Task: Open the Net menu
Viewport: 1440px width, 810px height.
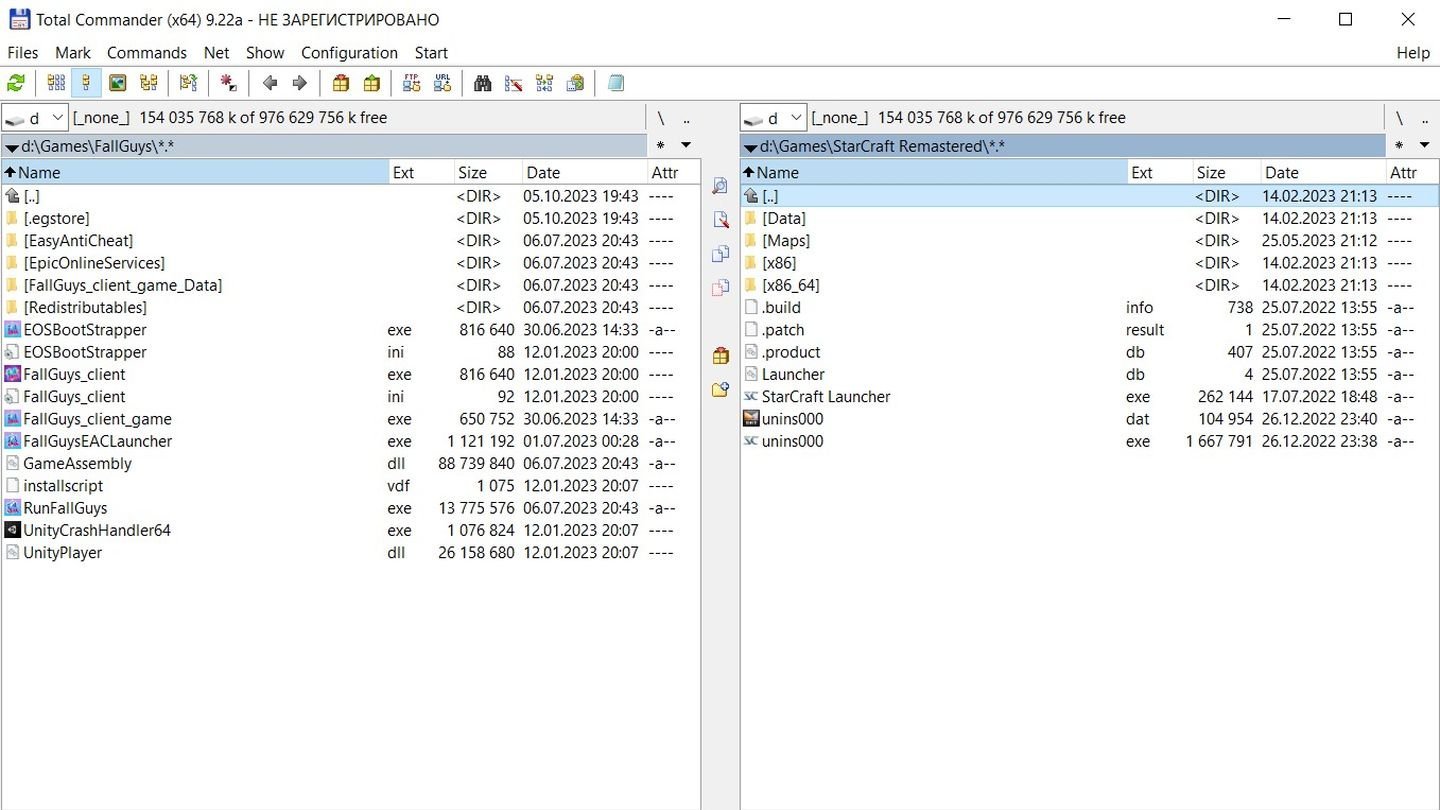Action: point(216,53)
